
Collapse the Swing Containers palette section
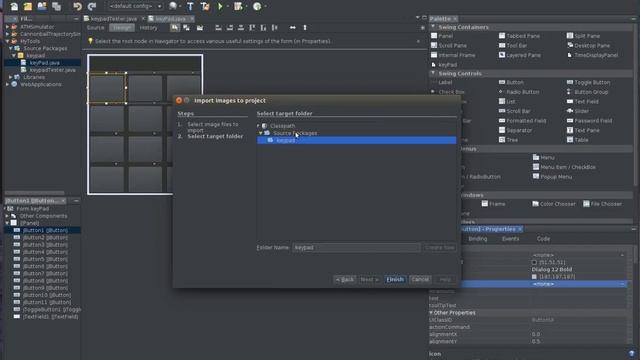[433, 27]
